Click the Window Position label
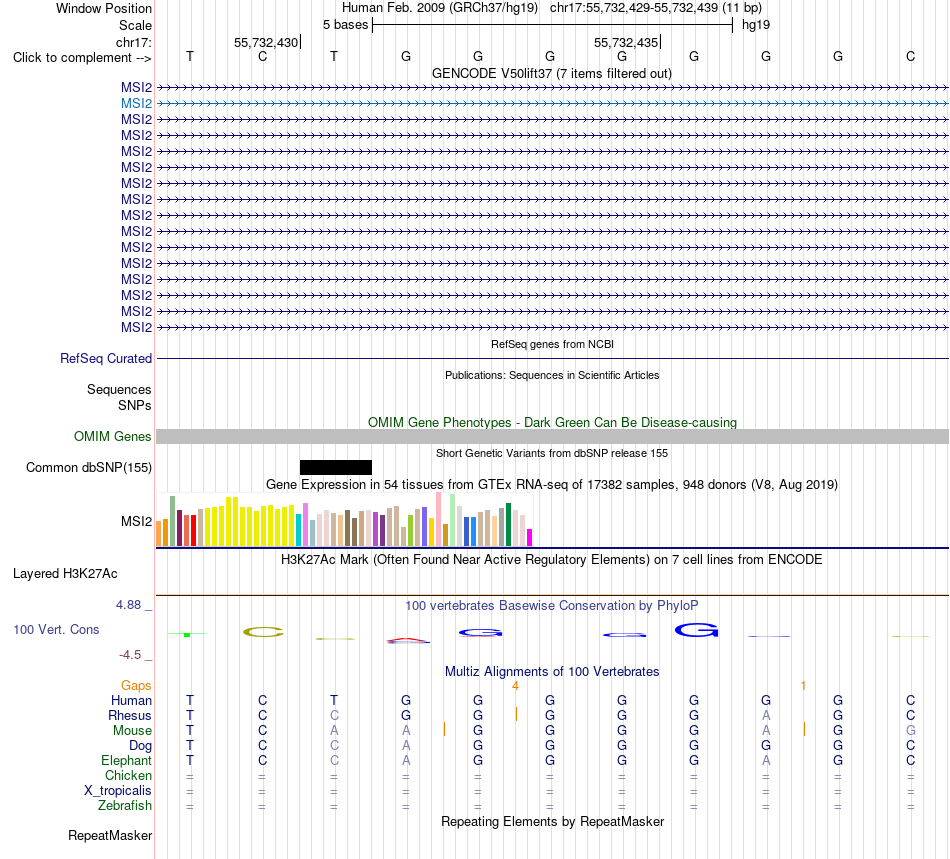 tap(104, 8)
